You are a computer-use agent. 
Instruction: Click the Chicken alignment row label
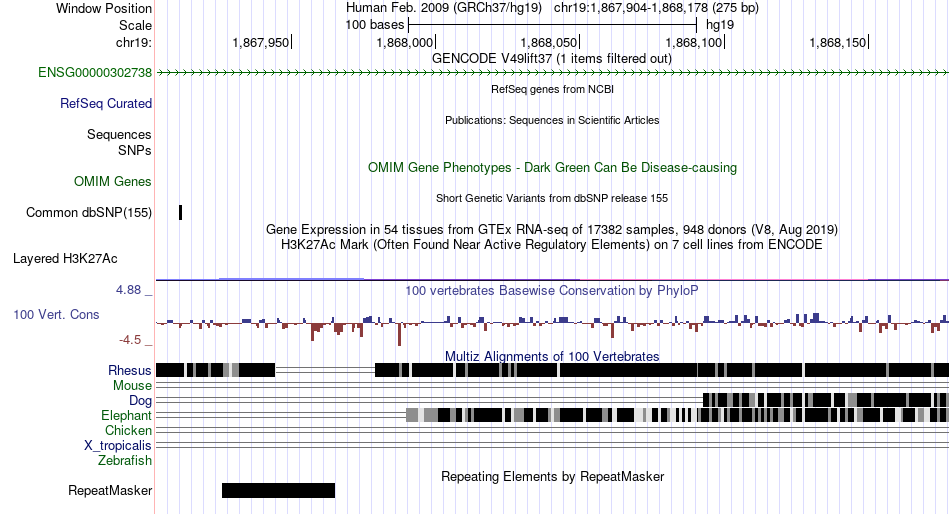click(x=128, y=430)
